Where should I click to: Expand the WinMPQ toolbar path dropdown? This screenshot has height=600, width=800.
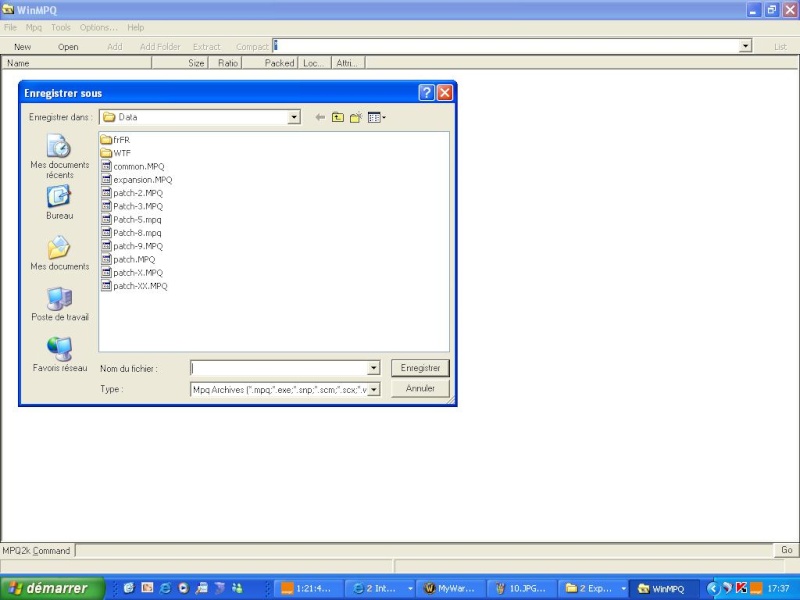tap(745, 46)
